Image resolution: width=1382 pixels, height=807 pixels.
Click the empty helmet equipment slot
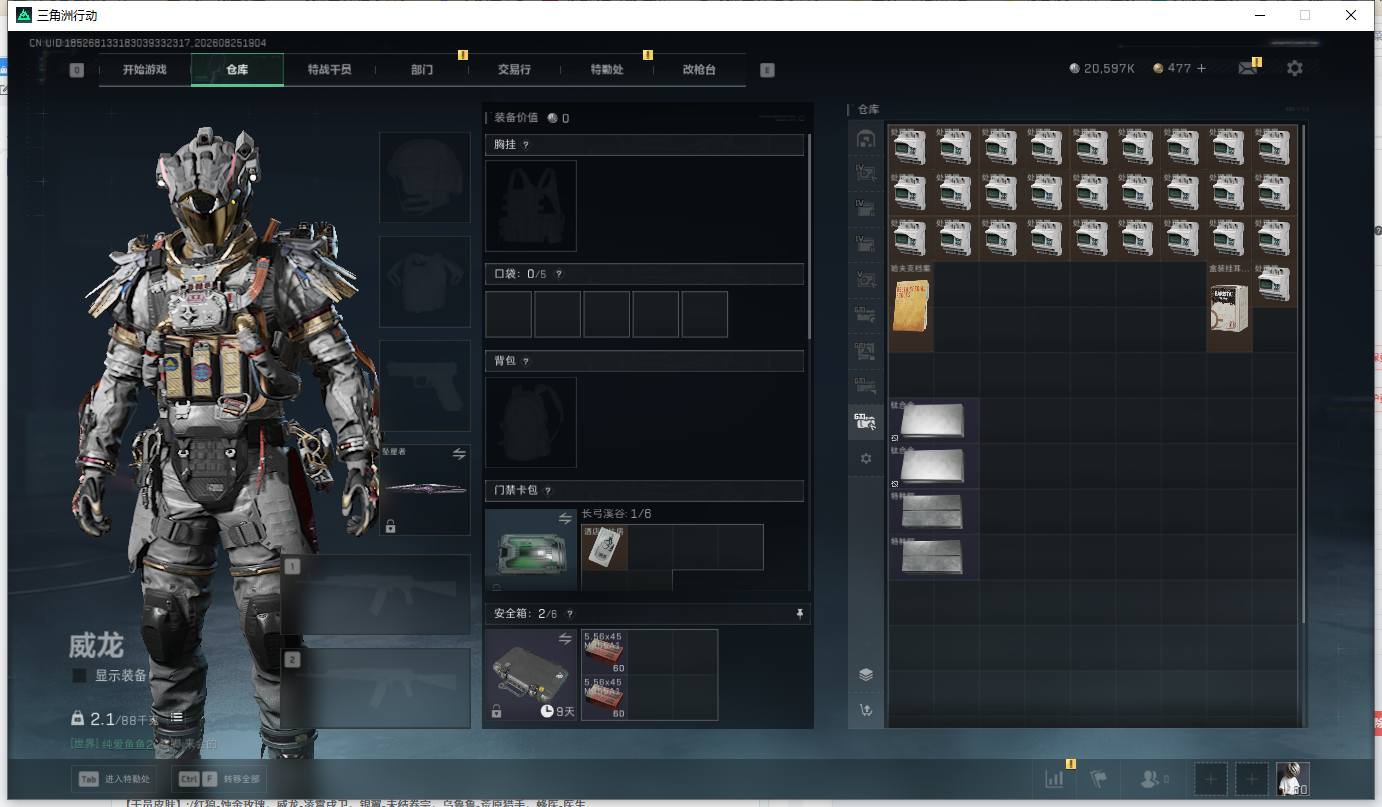425,177
